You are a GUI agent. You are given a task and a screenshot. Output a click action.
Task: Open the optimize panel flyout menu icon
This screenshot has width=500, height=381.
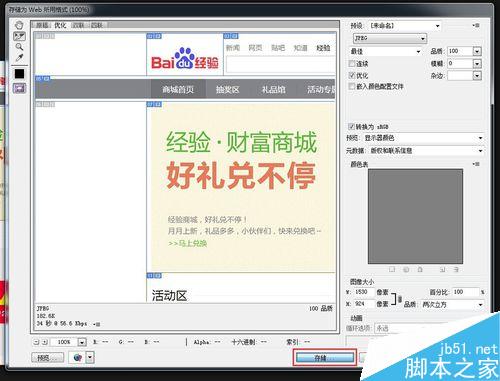[x=476, y=25]
